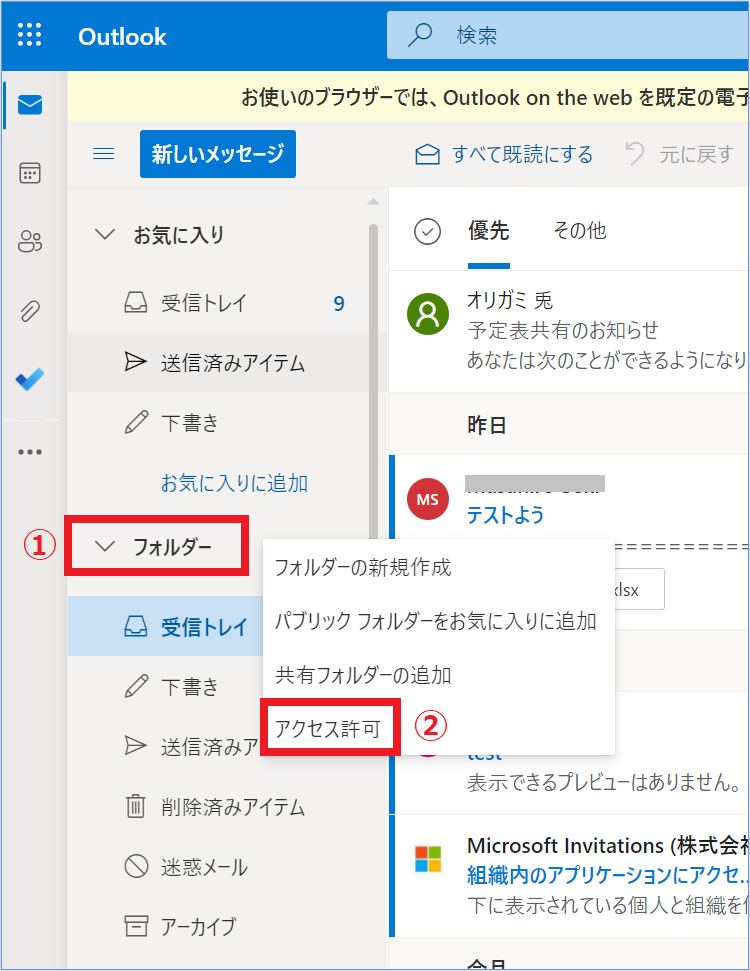Screen dimensions: 750x971
Task: Click the Microsoft logo sender avatar
Action: (428, 859)
